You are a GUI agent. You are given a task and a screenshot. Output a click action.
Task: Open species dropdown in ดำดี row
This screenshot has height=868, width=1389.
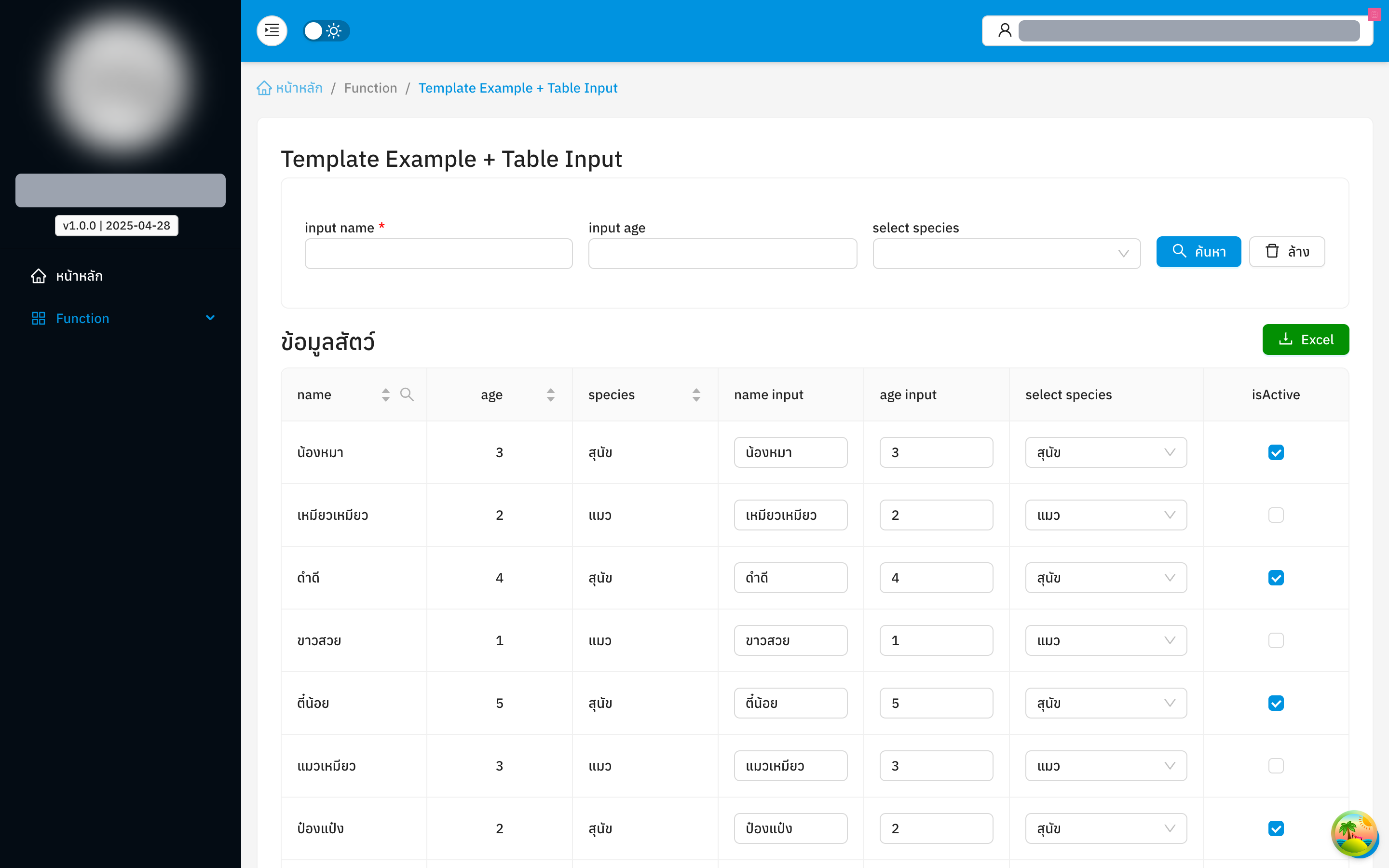(x=1106, y=578)
